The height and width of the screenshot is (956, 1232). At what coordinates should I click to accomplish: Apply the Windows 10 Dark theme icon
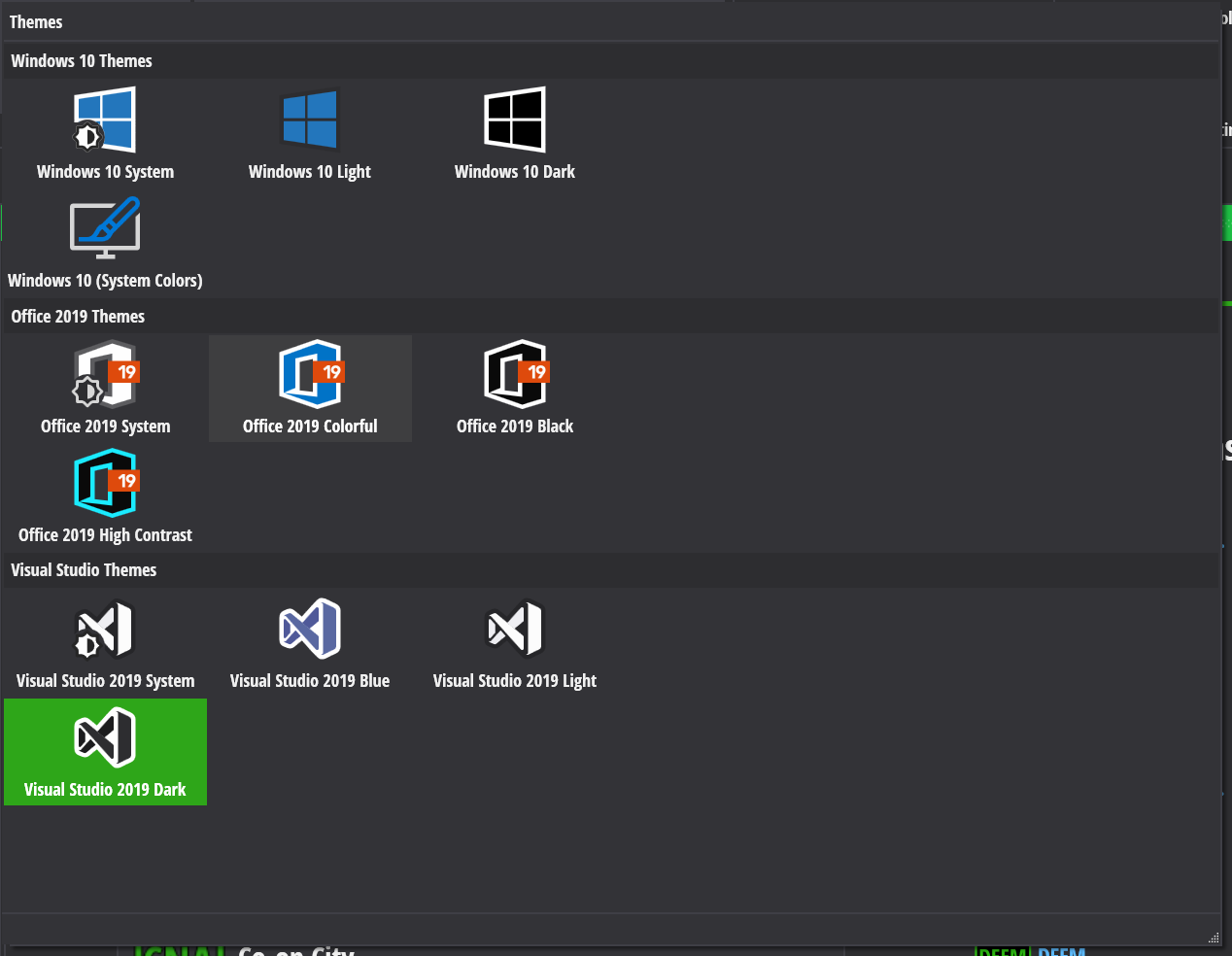click(x=515, y=119)
